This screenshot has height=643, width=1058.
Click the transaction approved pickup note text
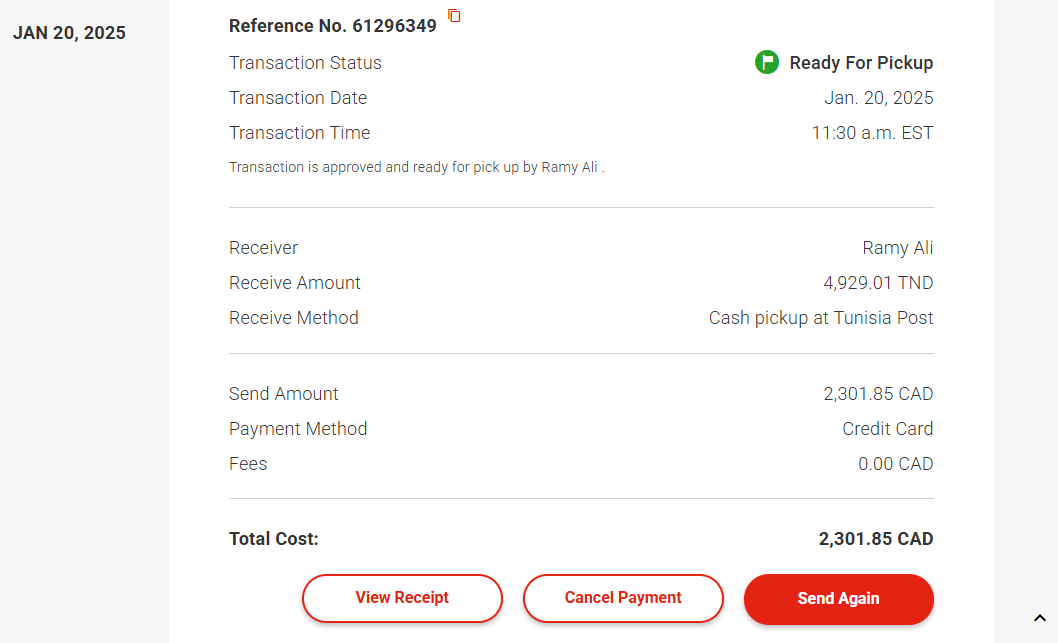pos(416,167)
